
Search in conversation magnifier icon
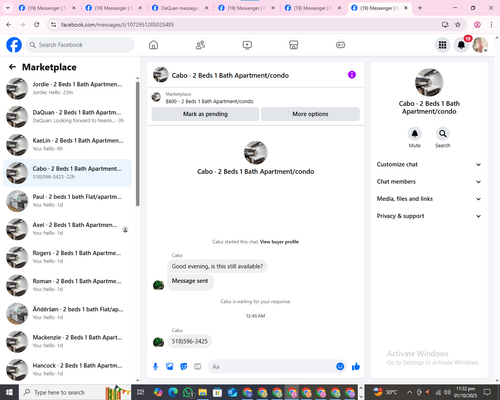point(443,134)
